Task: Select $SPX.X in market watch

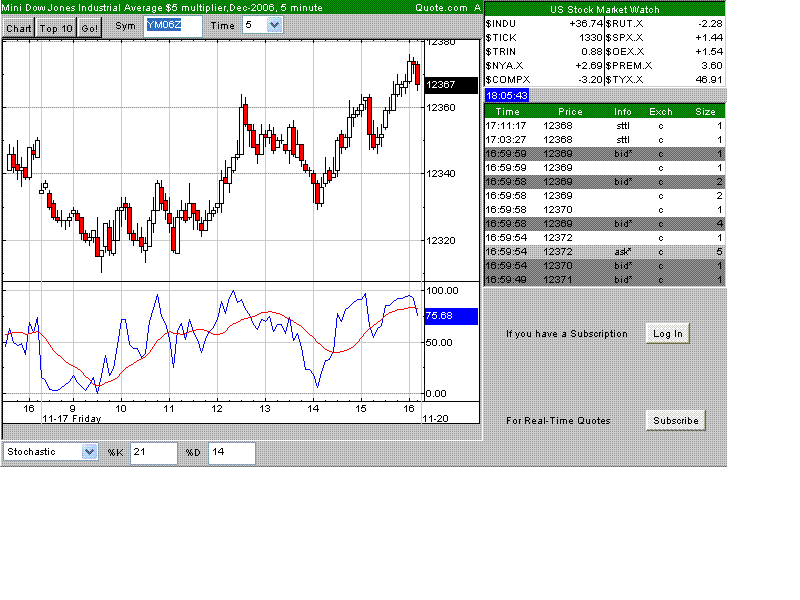Action: 624,38
